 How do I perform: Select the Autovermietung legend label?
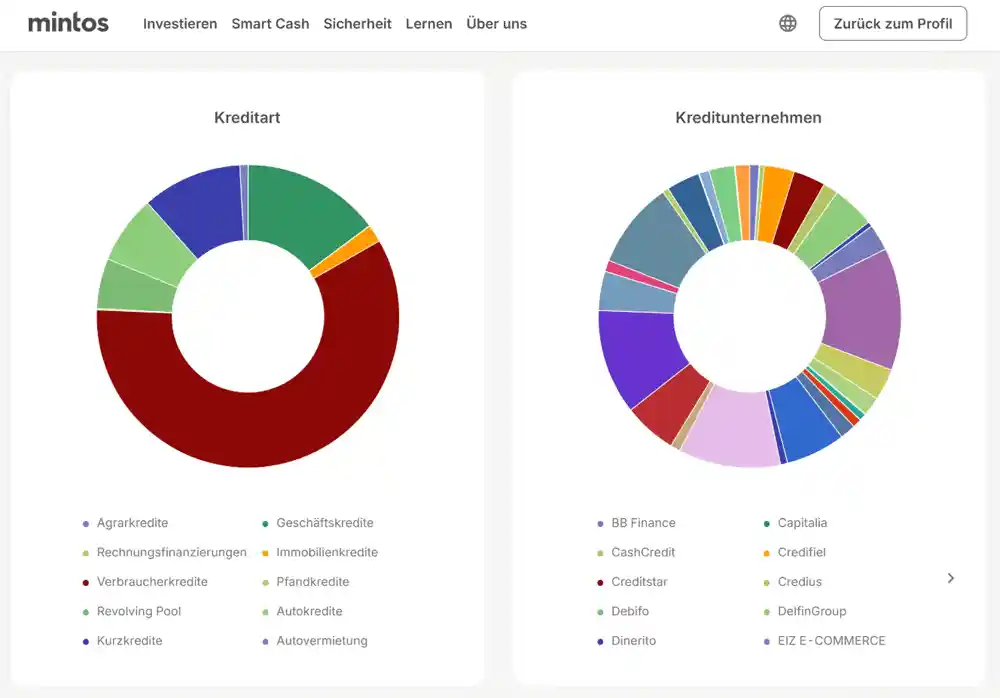[x=322, y=641]
